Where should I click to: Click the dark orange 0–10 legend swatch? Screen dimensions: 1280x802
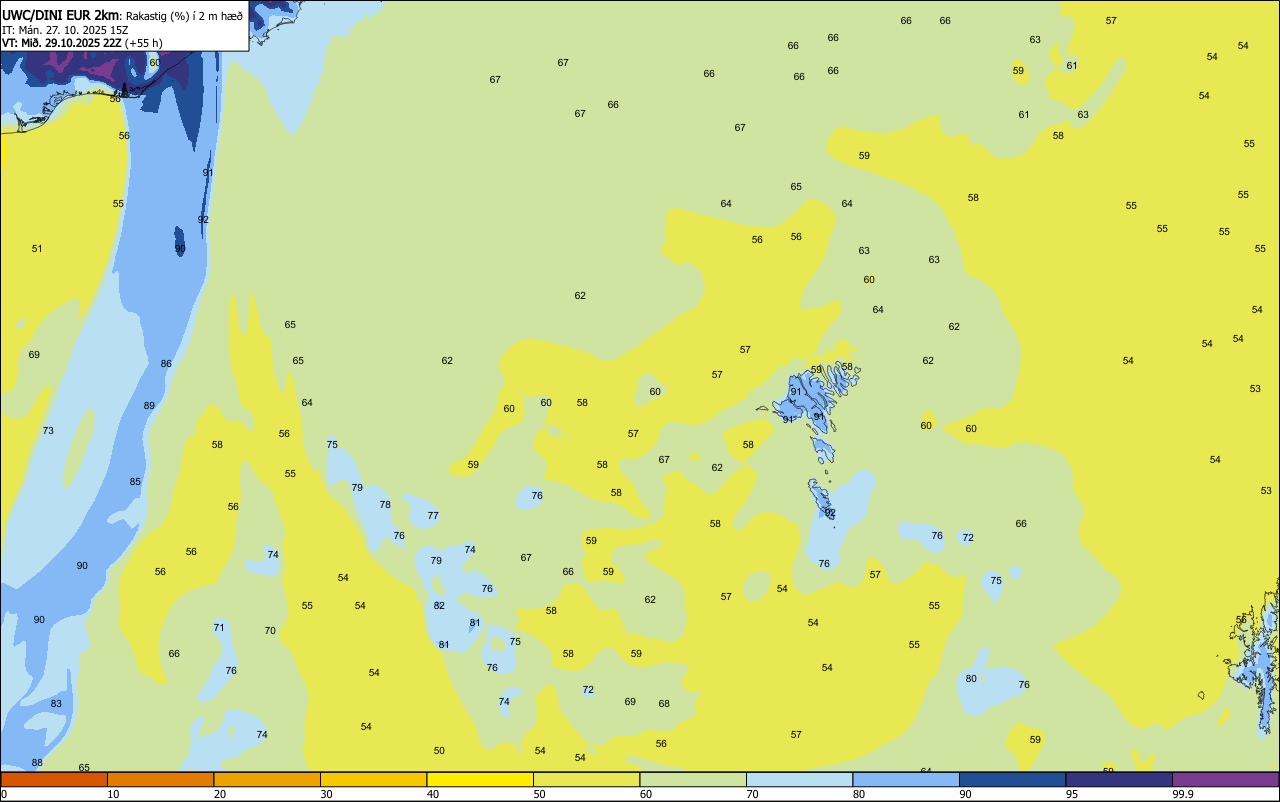pyautogui.click(x=54, y=779)
